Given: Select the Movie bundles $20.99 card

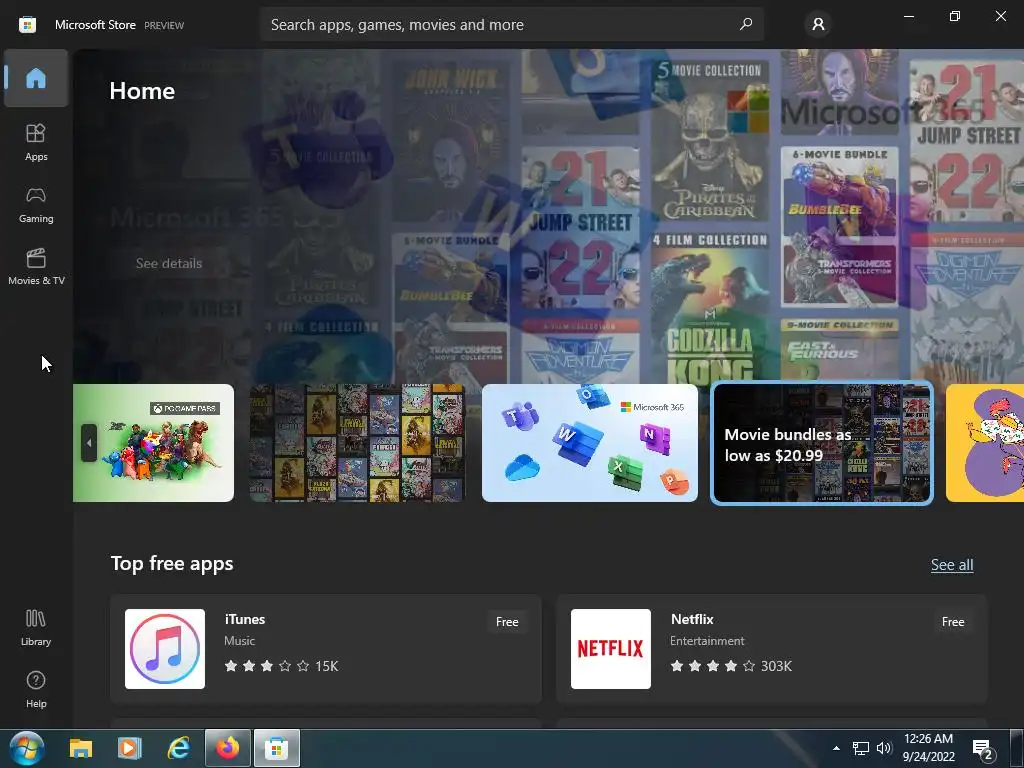Looking at the screenshot, I should pos(822,443).
